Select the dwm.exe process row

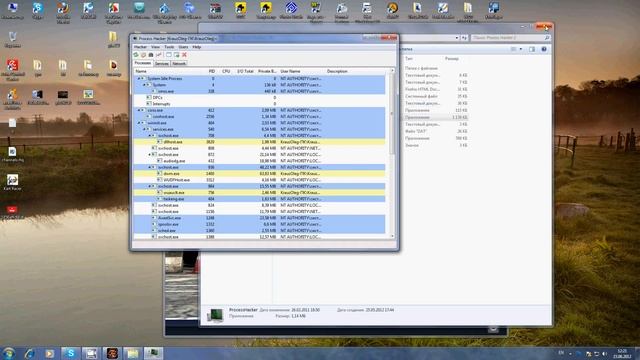259,173
